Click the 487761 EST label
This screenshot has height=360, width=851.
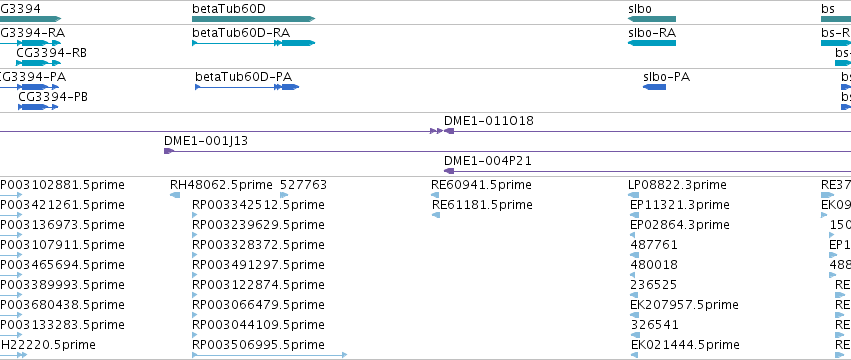(x=654, y=245)
